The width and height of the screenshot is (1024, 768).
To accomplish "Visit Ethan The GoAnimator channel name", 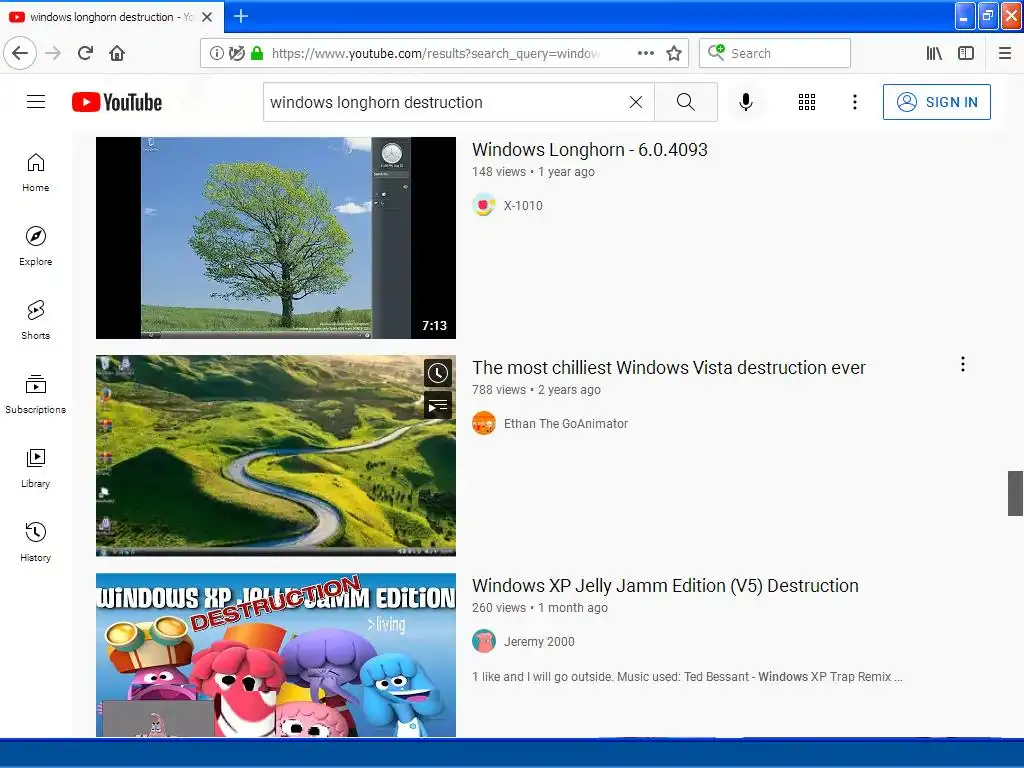I will coord(566,423).
